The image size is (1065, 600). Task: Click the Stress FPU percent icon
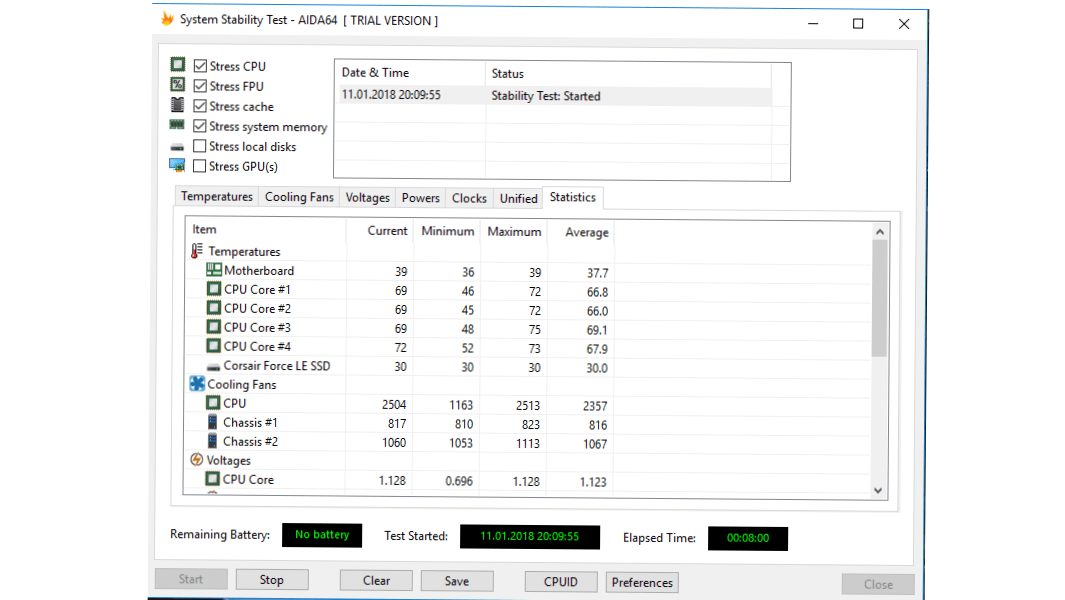tap(177, 85)
